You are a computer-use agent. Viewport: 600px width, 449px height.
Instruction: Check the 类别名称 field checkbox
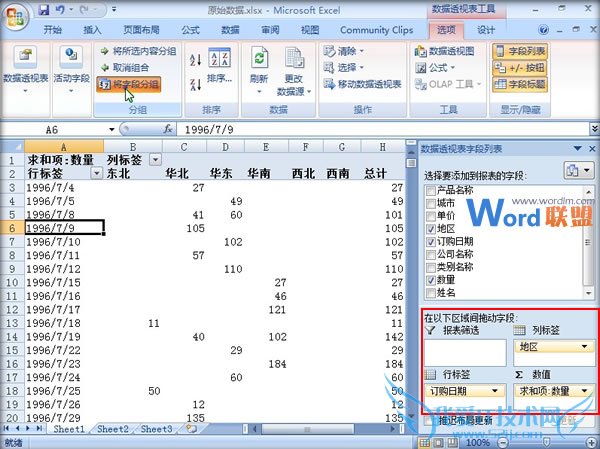pyautogui.click(x=431, y=267)
